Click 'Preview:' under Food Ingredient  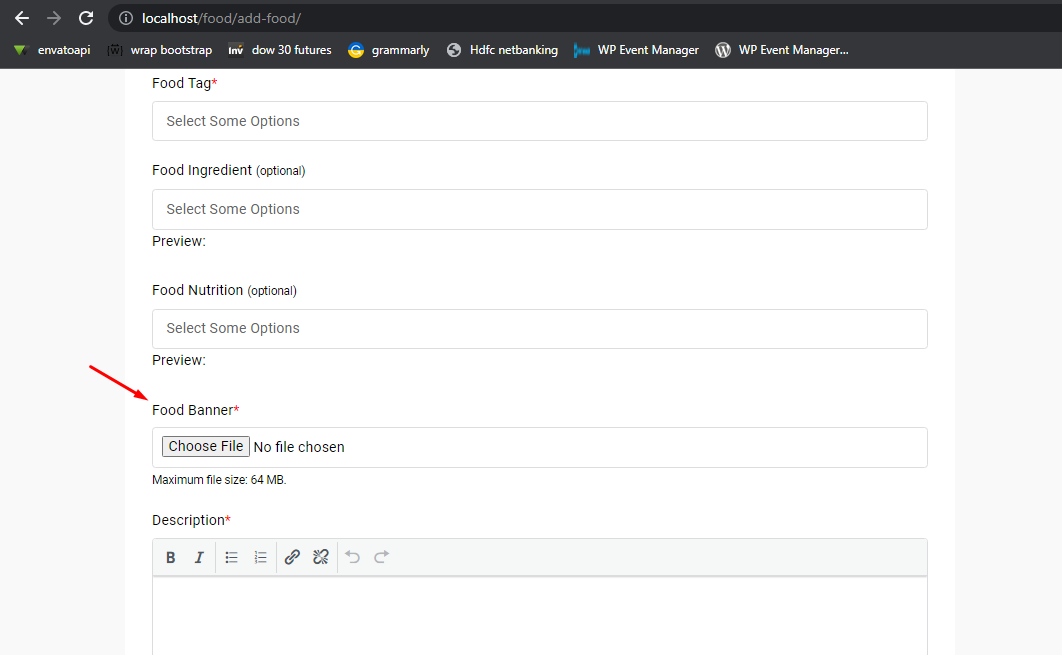point(179,241)
